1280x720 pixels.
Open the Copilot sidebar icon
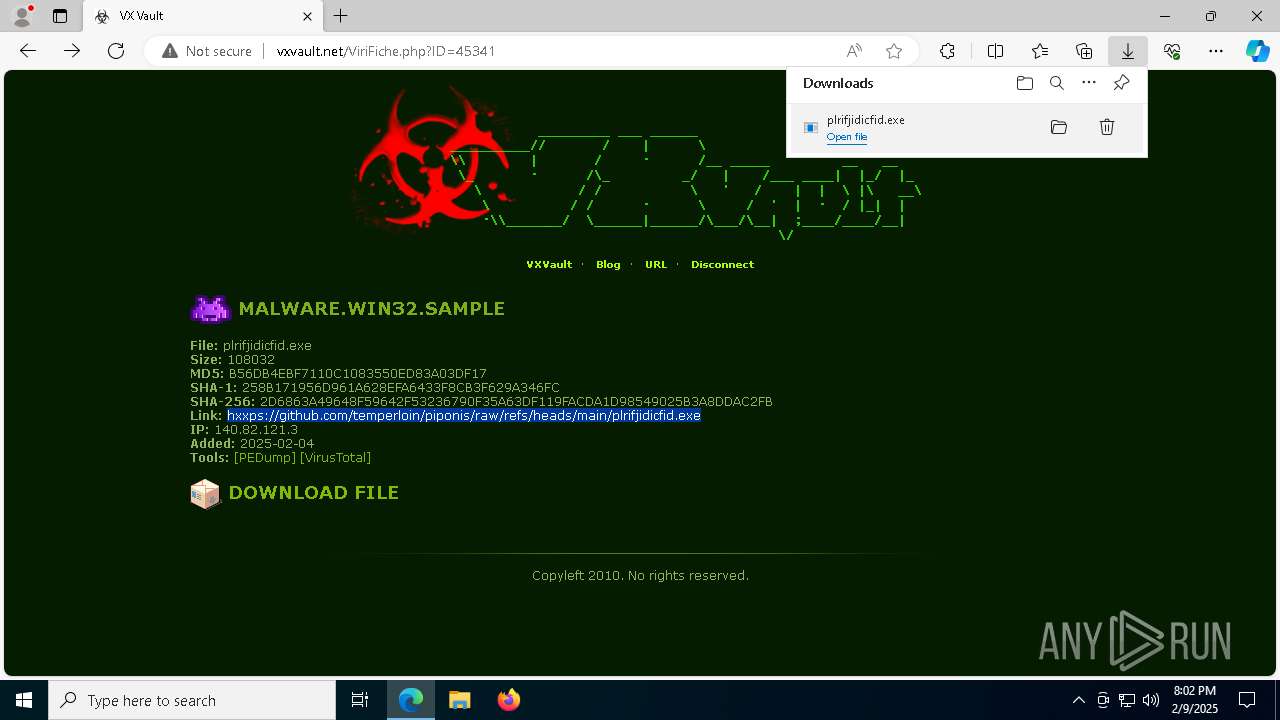click(1257, 51)
